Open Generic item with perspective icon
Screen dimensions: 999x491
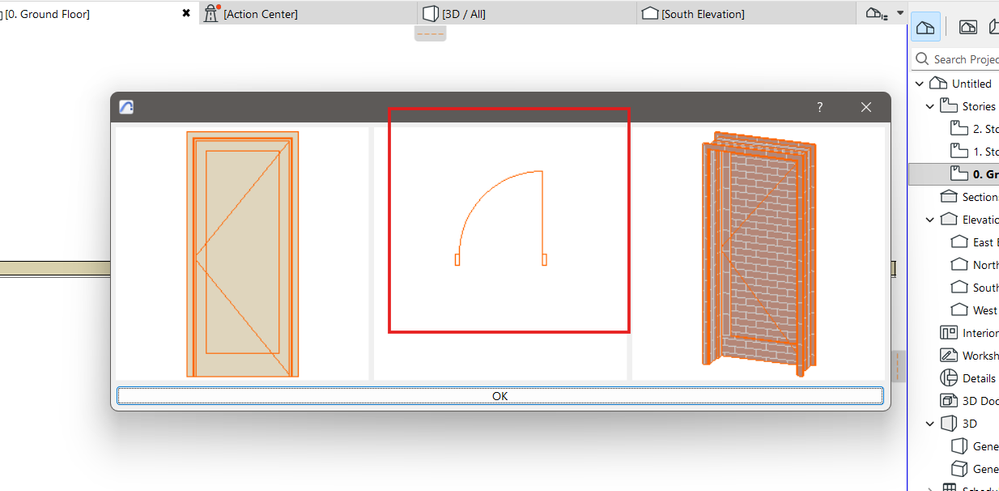tap(974, 446)
